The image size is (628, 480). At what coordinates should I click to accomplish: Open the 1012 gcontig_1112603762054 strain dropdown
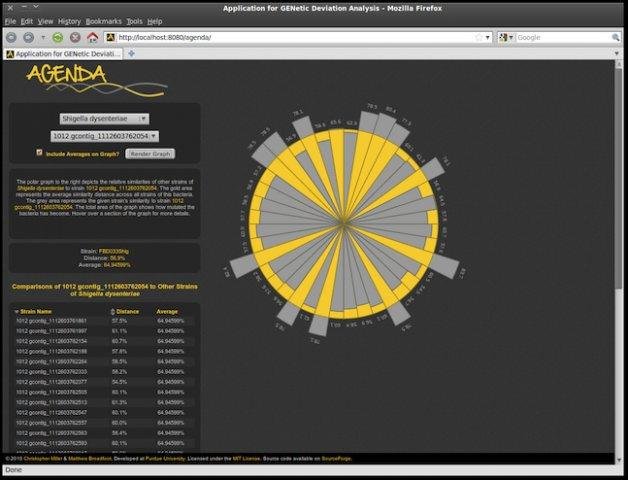[x=105, y=136]
